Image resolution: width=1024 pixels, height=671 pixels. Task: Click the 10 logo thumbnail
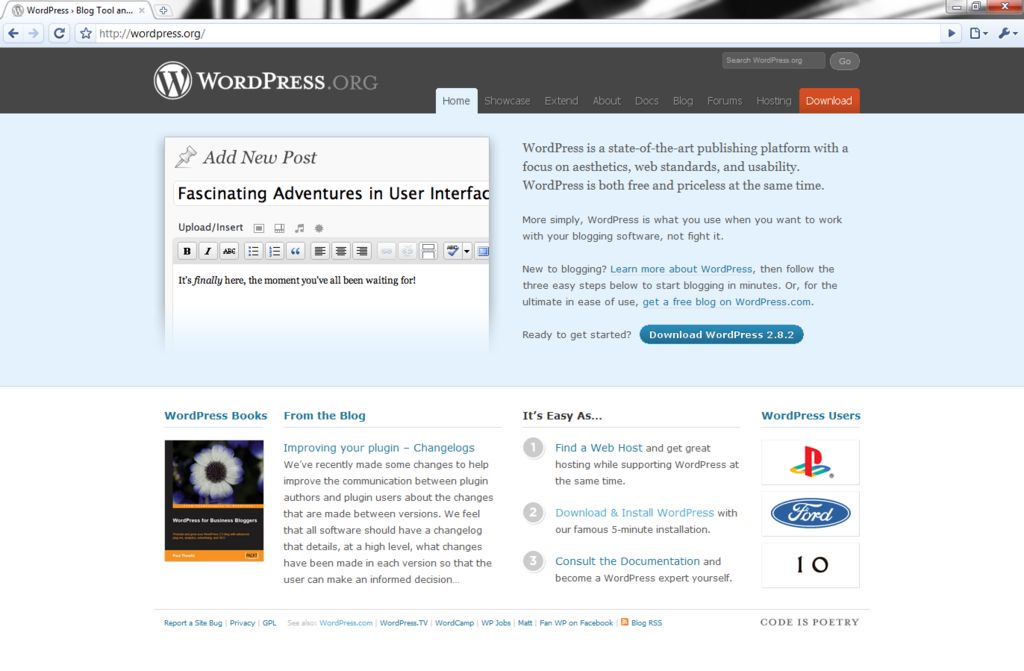point(810,565)
